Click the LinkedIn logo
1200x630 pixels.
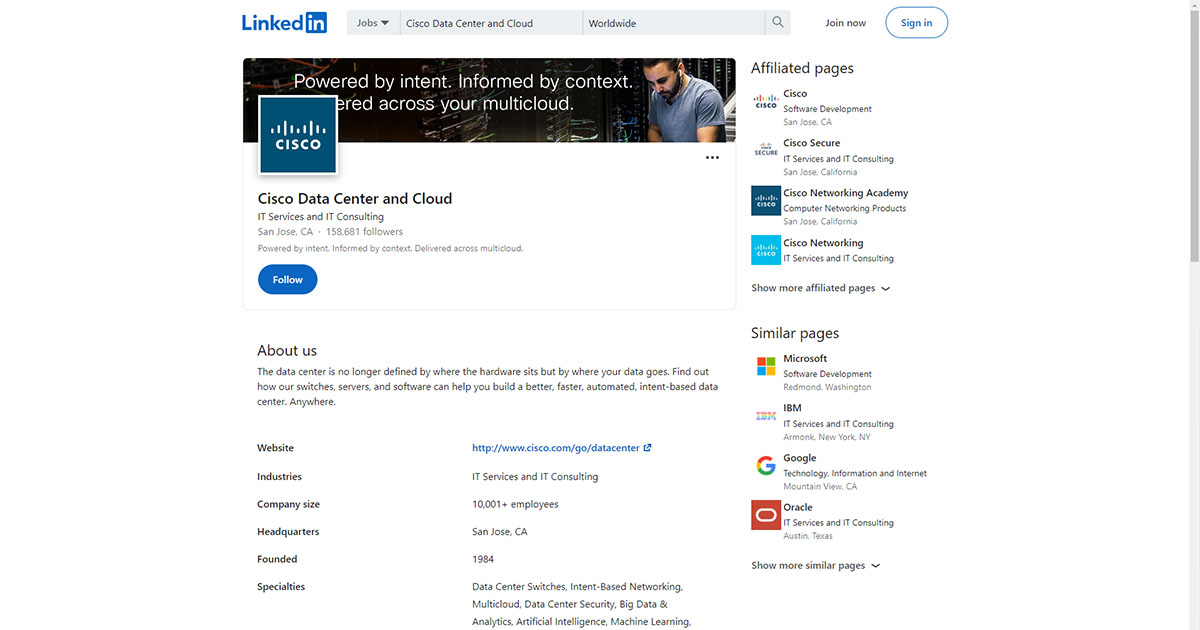pos(284,22)
